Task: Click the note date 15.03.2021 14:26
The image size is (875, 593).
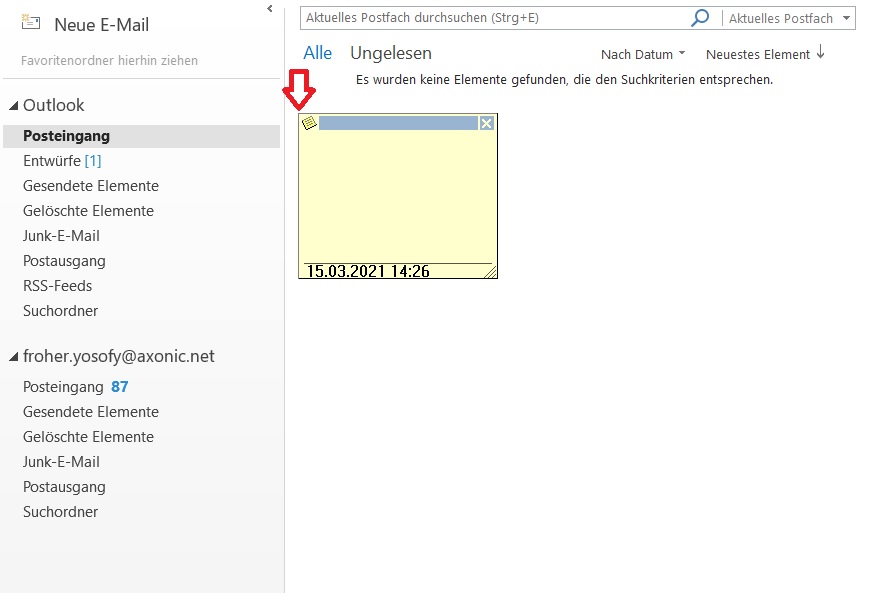Action: pyautogui.click(x=368, y=271)
